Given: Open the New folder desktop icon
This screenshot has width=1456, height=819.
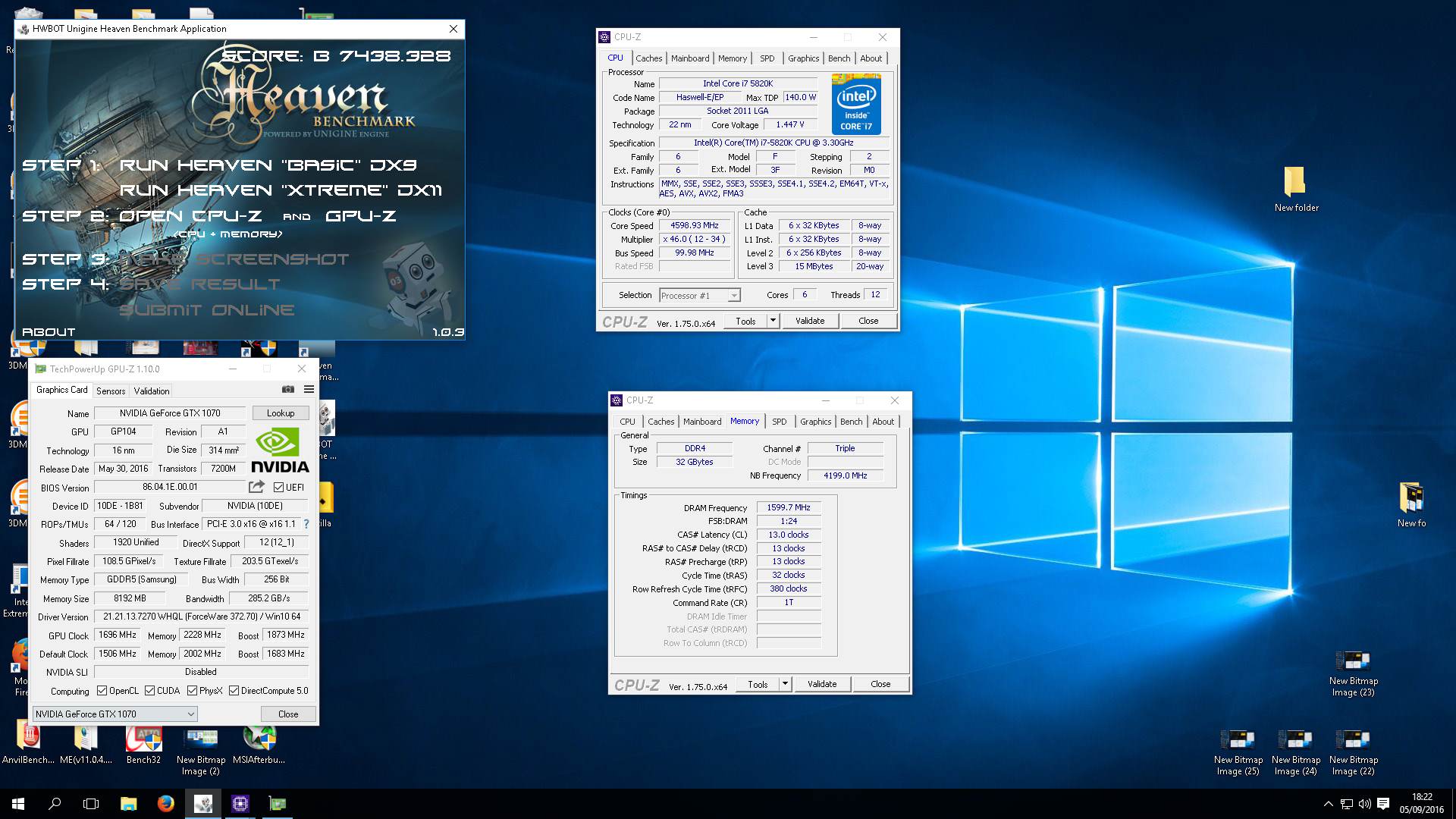Looking at the screenshot, I should [x=1295, y=189].
